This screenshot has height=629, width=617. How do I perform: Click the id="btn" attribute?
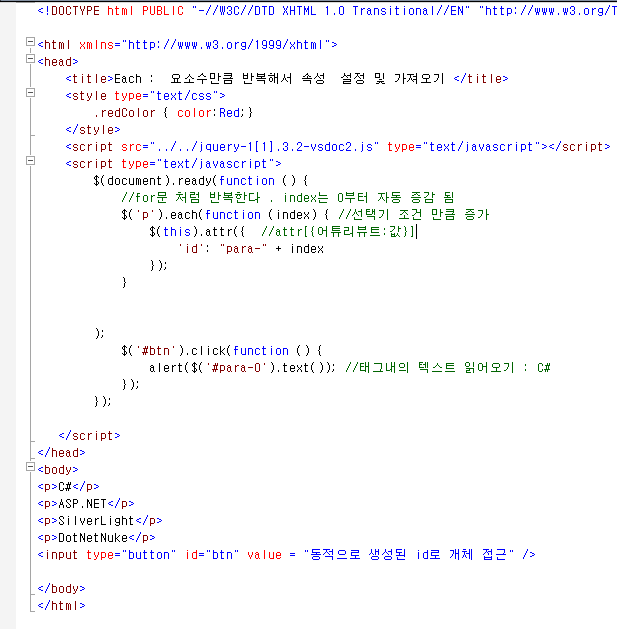[212, 555]
